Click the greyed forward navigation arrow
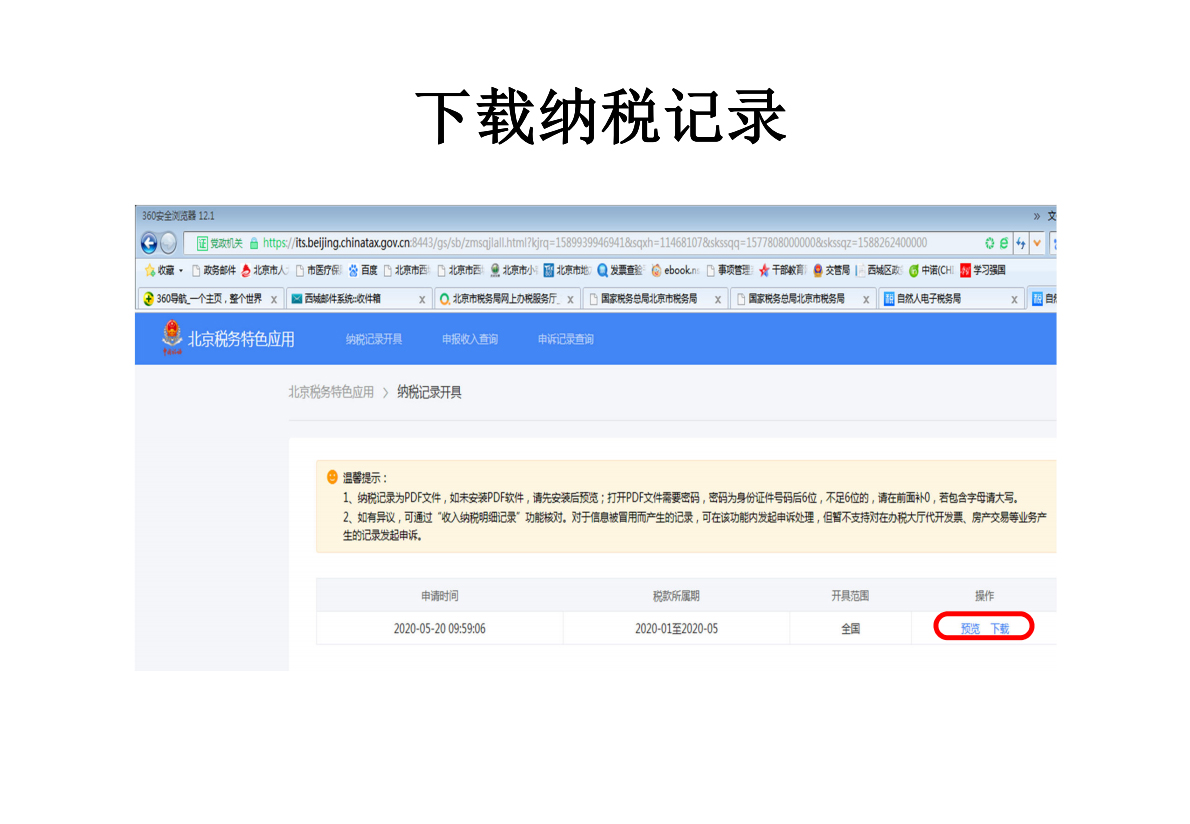The width and height of the screenshot is (1190, 824). pyautogui.click(x=168, y=243)
